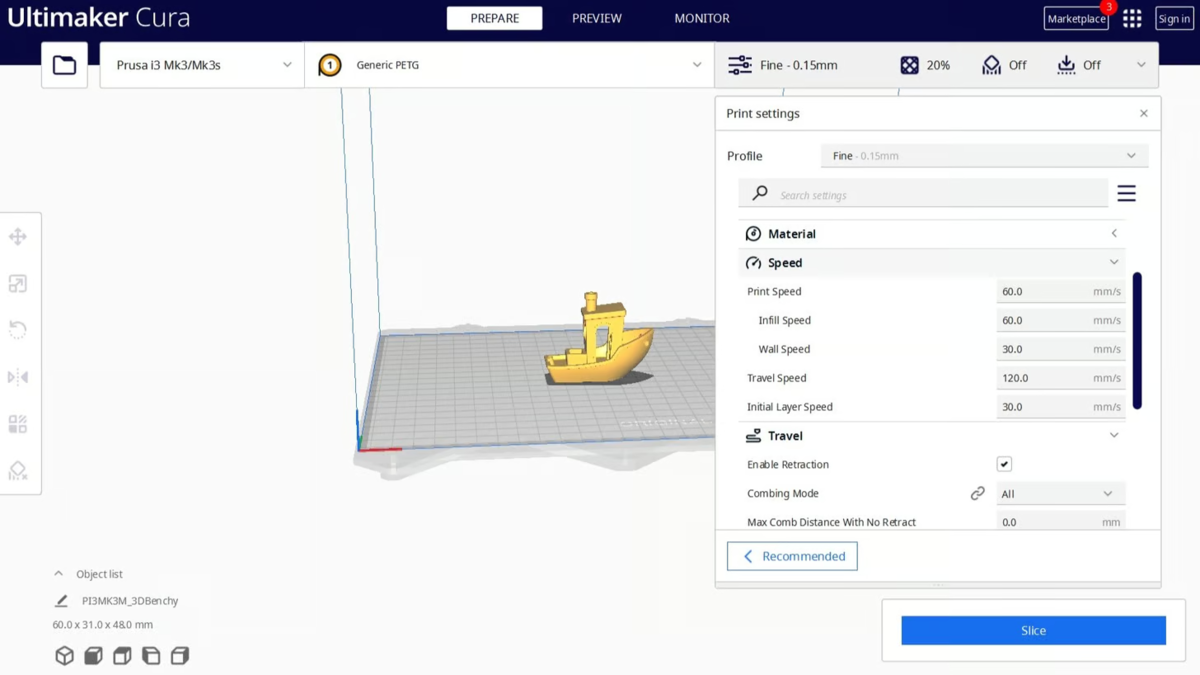Click the print profile sliders icon
The image size is (1200, 675).
[x=740, y=65]
